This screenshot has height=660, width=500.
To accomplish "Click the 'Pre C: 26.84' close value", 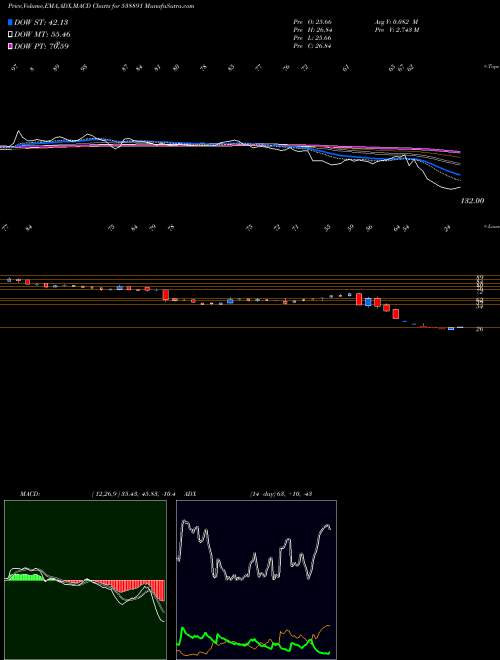I will [312, 46].
